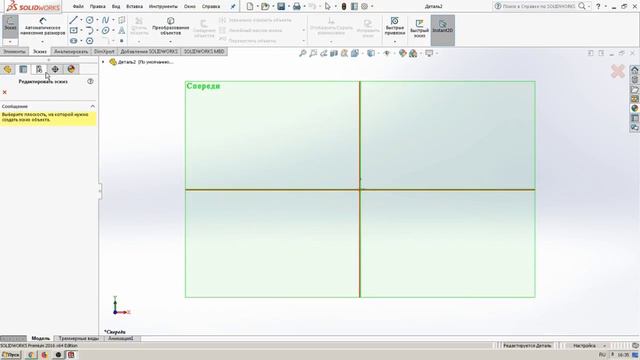The height and width of the screenshot is (360, 640).
Task: Click the New document icon
Action: coord(250,6)
